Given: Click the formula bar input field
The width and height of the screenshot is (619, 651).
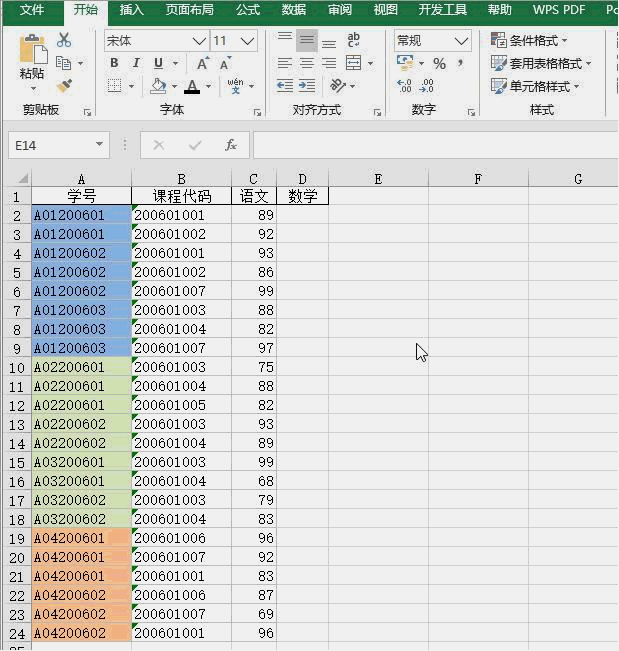Looking at the screenshot, I should [436, 145].
